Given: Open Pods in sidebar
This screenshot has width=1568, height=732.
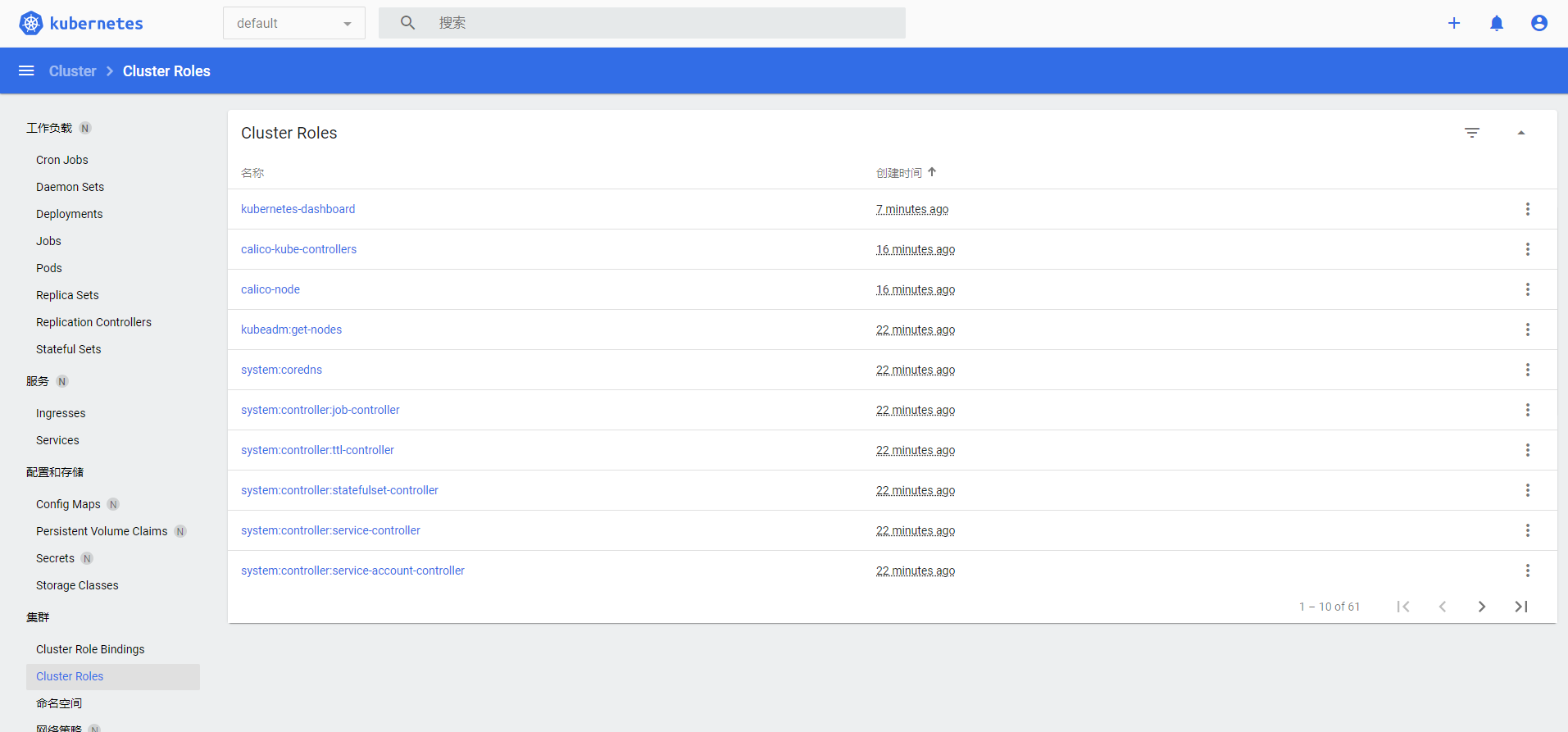Looking at the screenshot, I should [x=49, y=268].
